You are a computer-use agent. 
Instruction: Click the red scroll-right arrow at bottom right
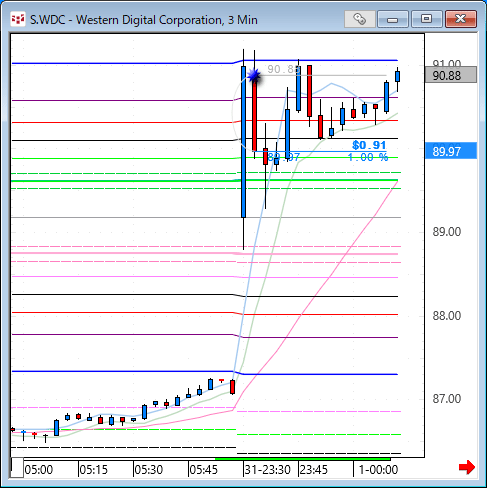467,467
